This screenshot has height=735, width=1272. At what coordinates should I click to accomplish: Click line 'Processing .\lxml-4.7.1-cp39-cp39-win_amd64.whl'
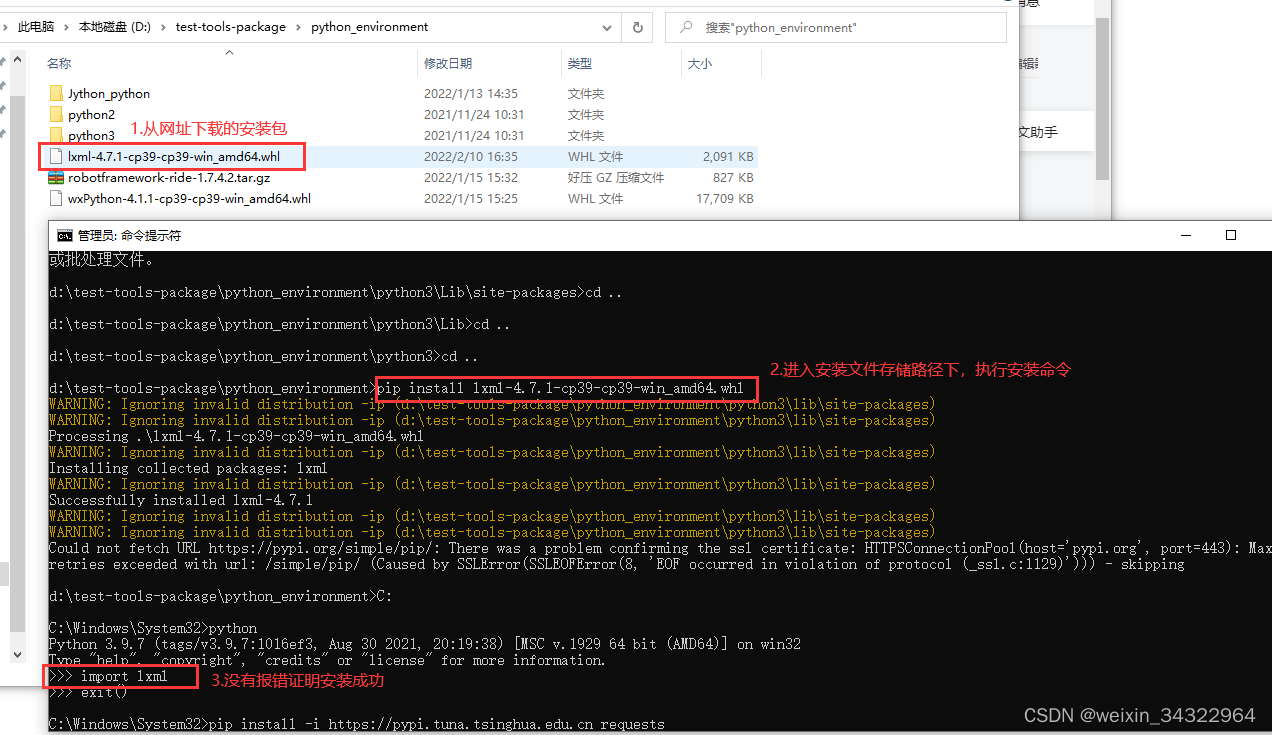[236, 436]
